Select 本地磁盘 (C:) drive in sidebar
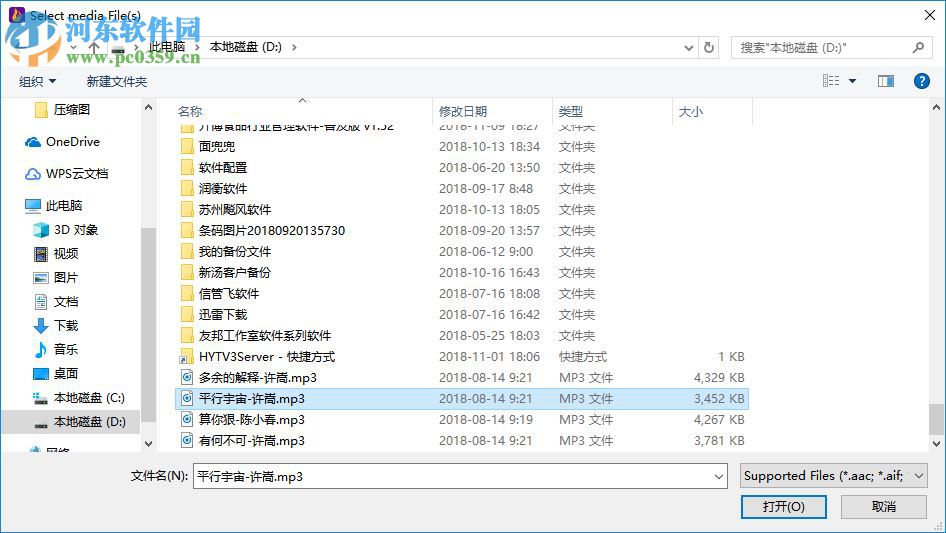 [79, 398]
